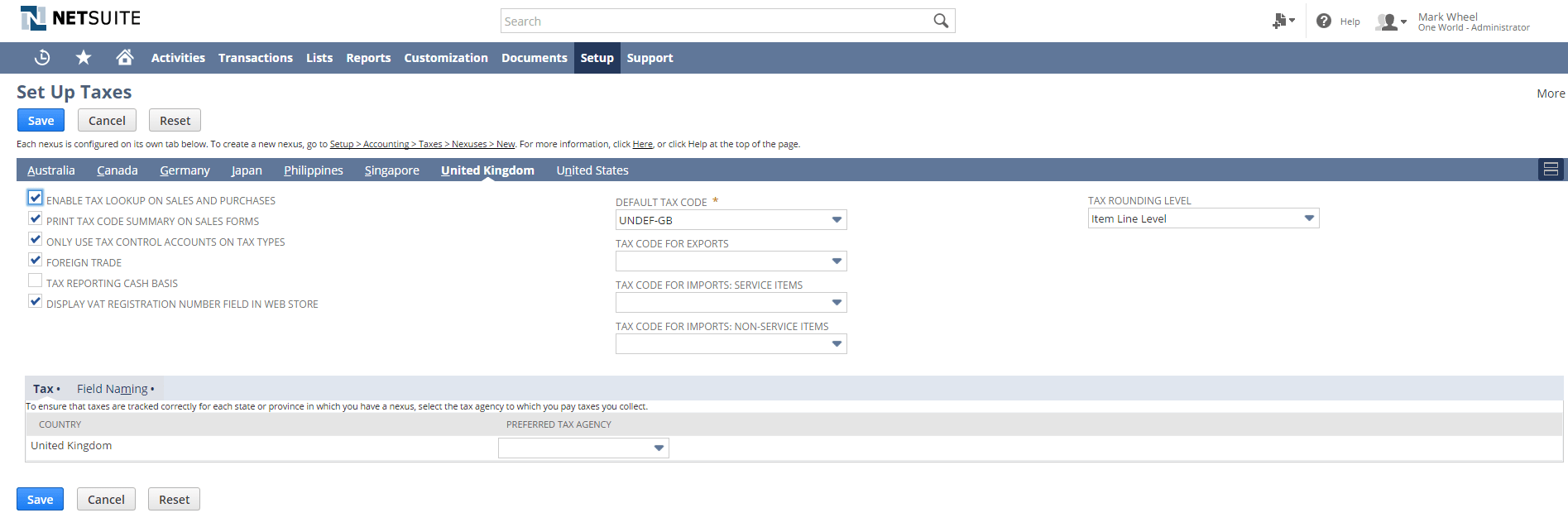Toggle Only Use Tax Control Accounts checkbox

35,239
